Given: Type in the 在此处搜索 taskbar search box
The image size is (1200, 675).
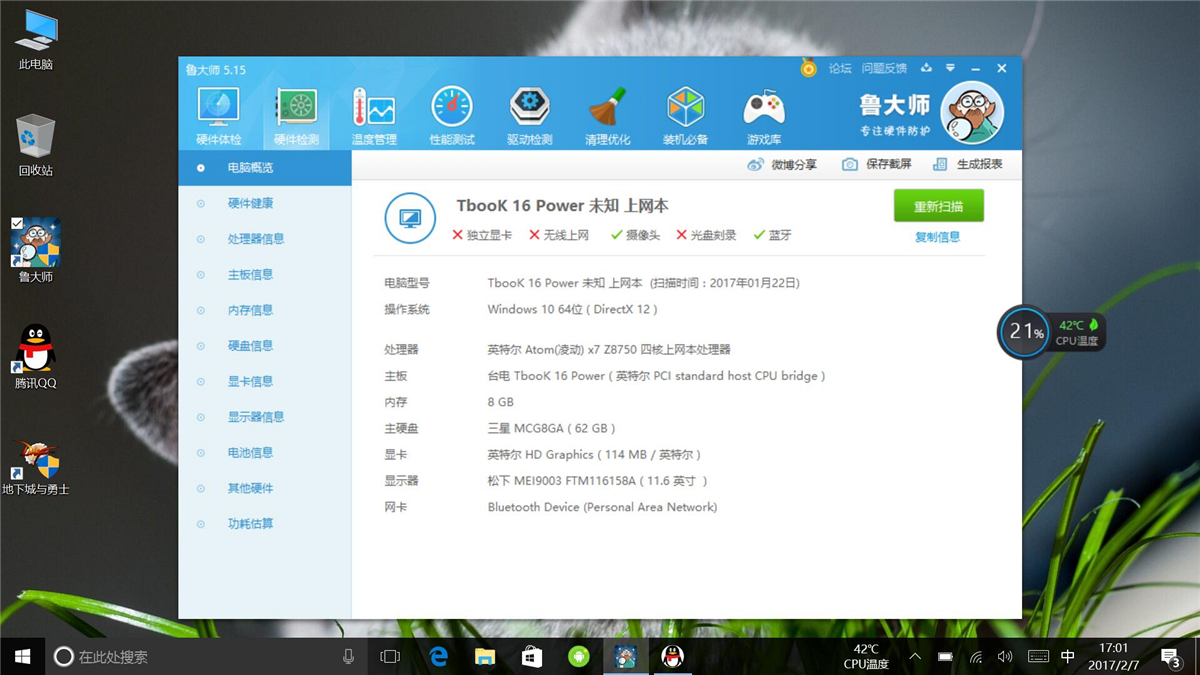Looking at the screenshot, I should (x=200, y=657).
